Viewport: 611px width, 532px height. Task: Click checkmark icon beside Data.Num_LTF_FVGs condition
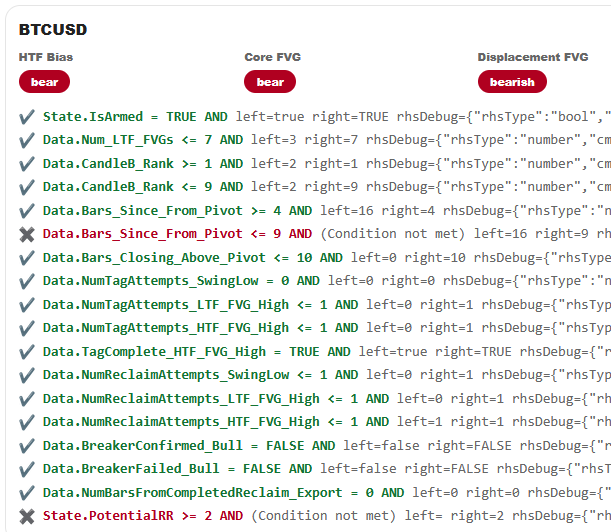pos(27,140)
